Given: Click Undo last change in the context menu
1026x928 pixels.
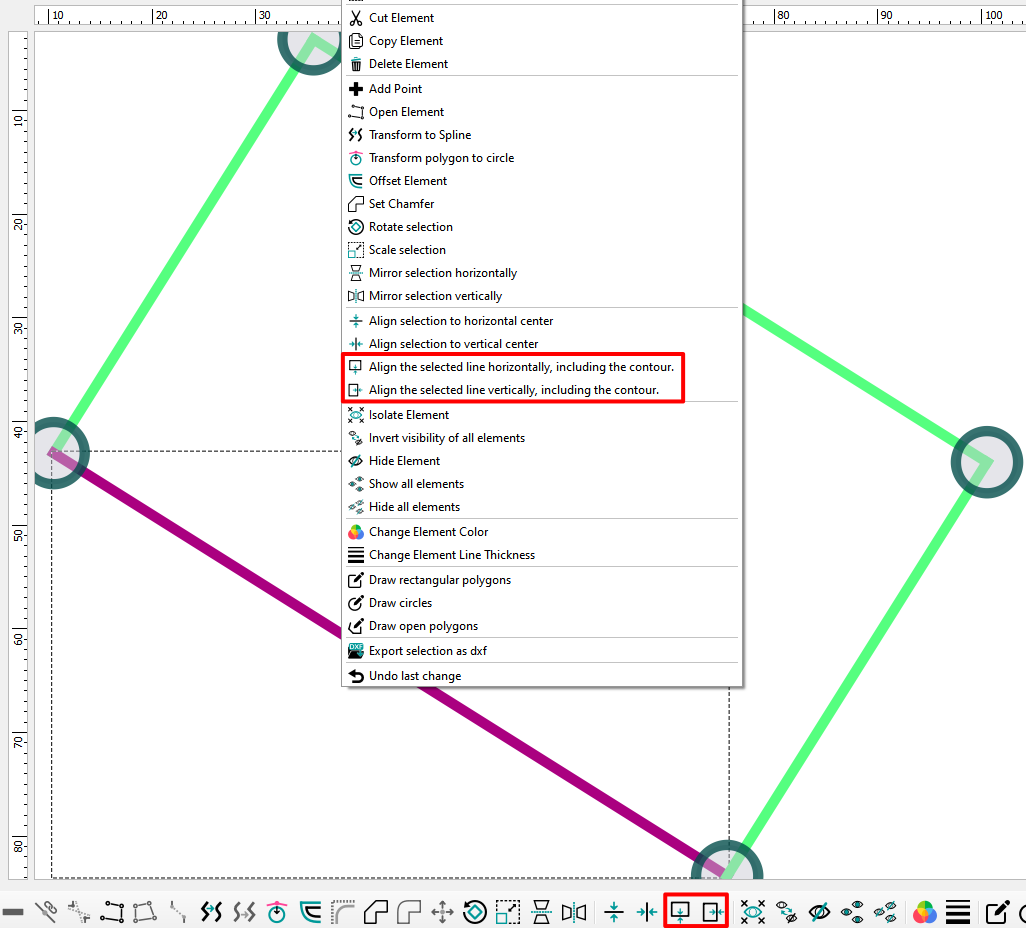Looking at the screenshot, I should 414,676.
